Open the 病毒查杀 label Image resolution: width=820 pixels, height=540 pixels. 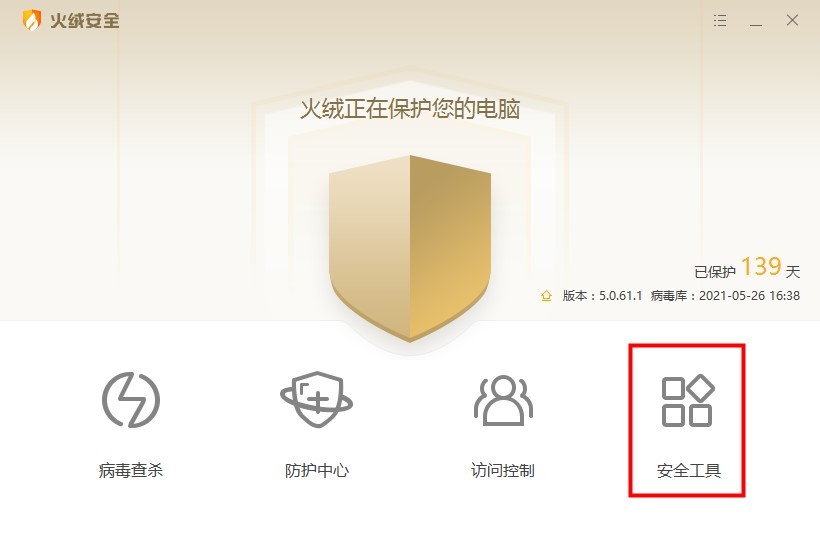point(131,470)
